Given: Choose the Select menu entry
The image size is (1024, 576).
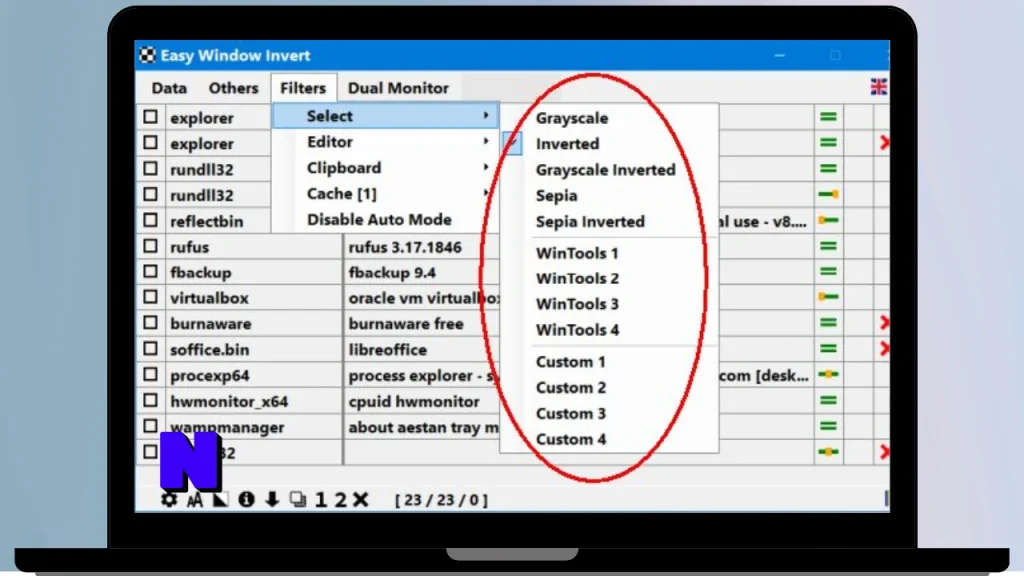Looking at the screenshot, I should pyautogui.click(x=386, y=116).
